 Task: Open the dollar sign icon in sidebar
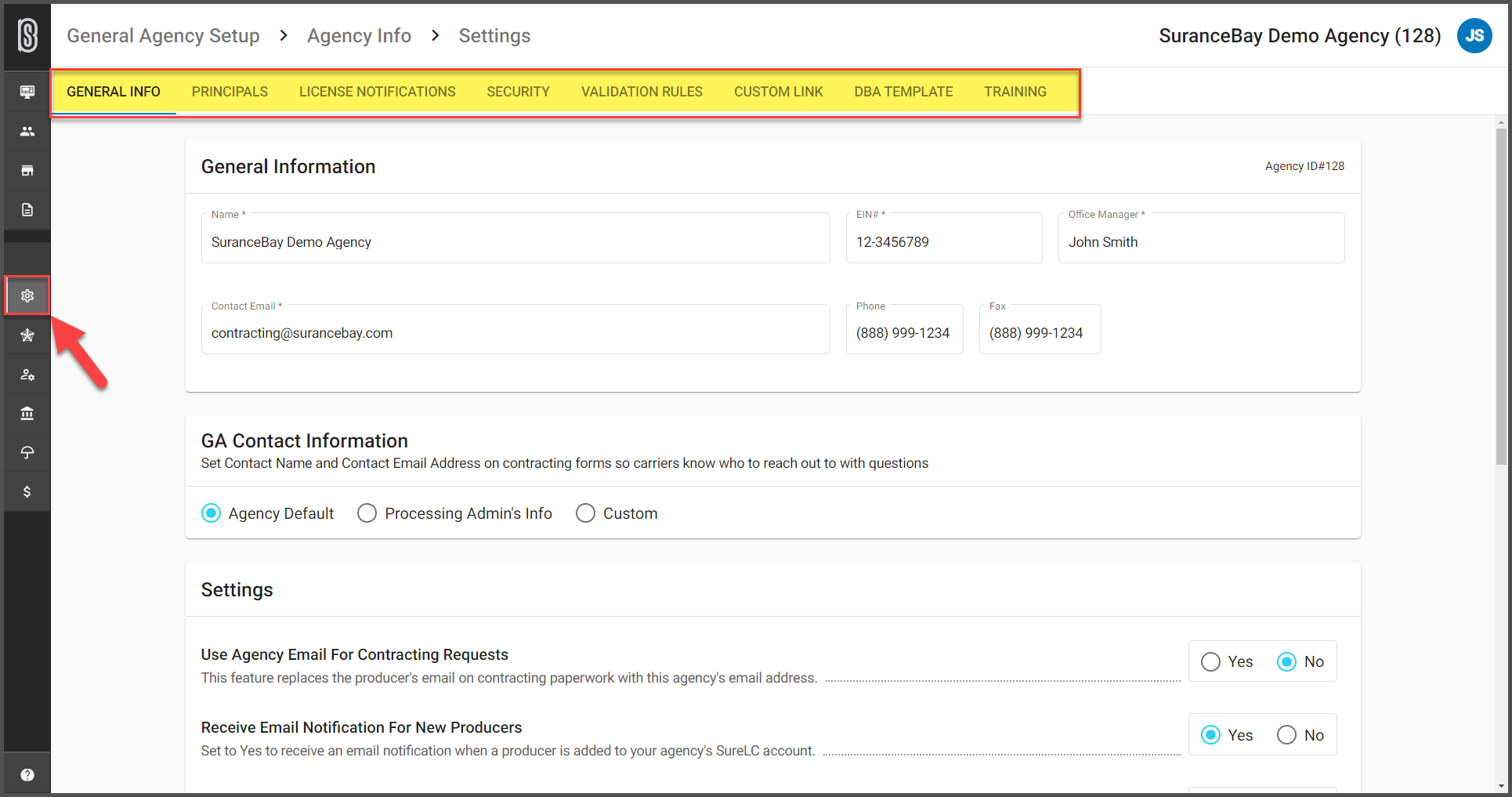(27, 491)
